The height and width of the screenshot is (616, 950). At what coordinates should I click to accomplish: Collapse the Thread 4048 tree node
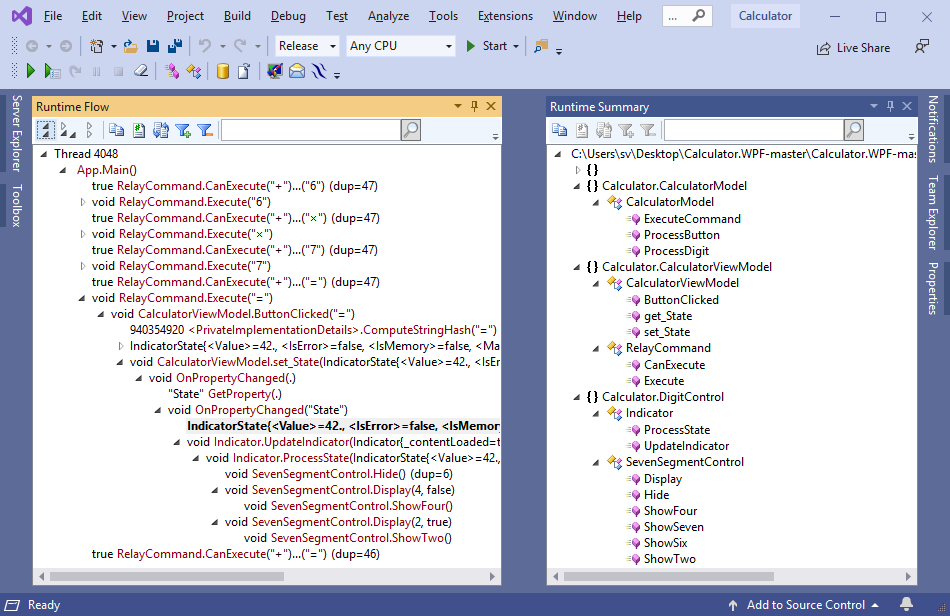(x=44, y=154)
